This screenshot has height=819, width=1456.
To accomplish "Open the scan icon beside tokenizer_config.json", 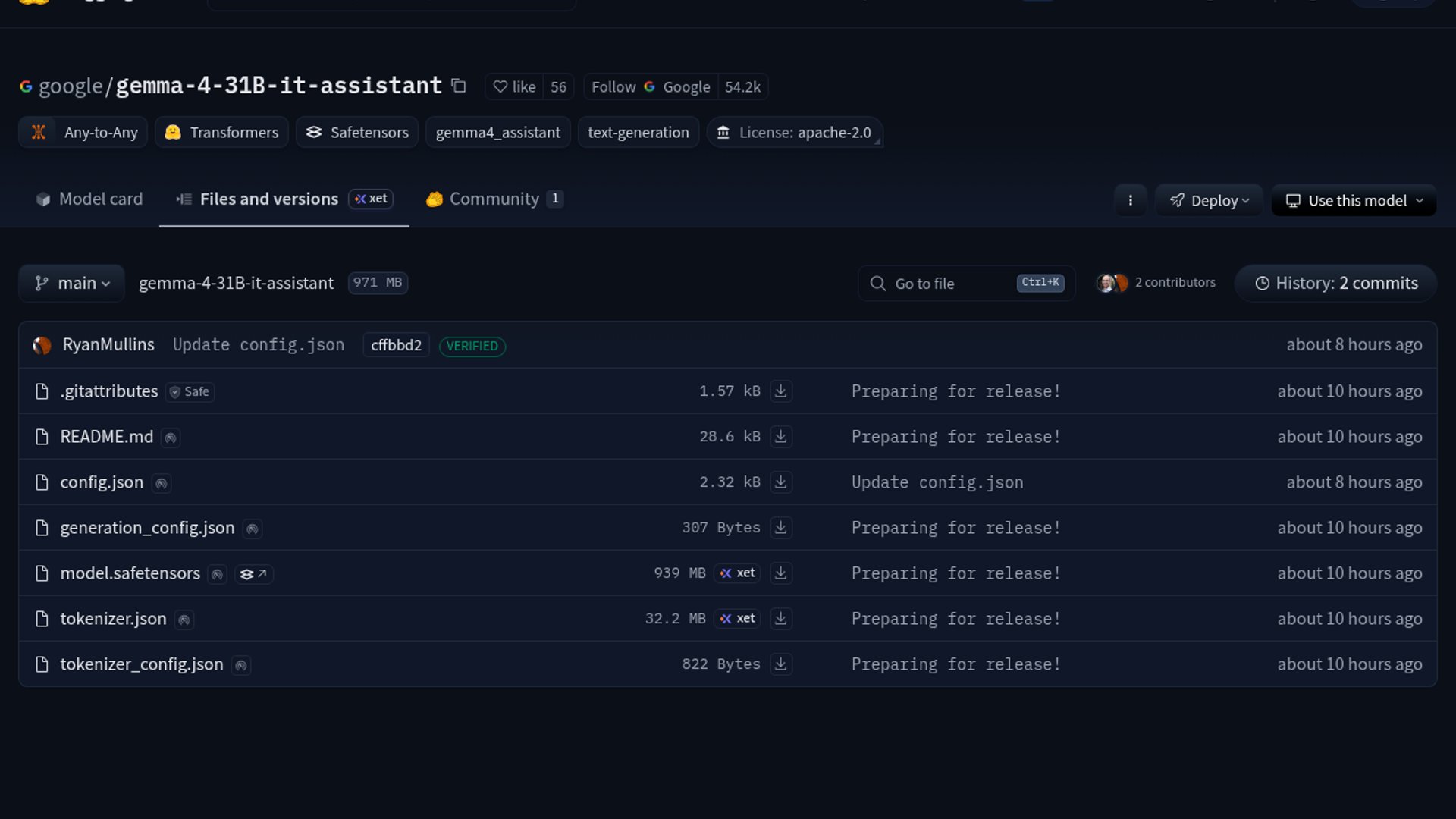I will [x=240, y=665].
